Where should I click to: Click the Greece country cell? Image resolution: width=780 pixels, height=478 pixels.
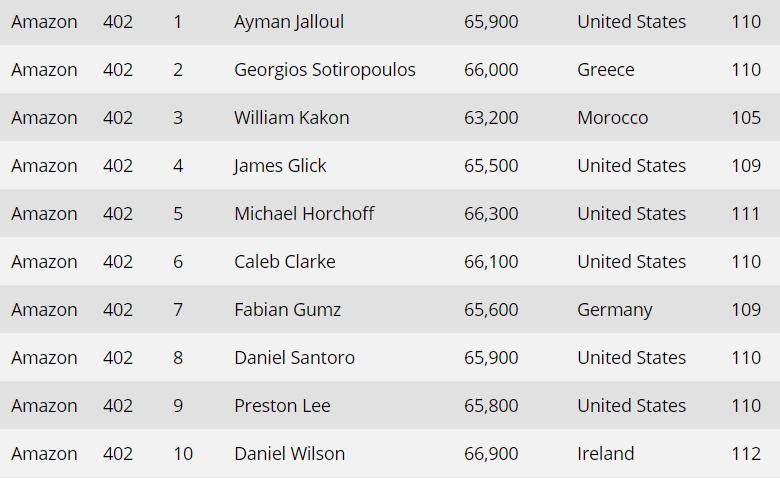[606, 70]
